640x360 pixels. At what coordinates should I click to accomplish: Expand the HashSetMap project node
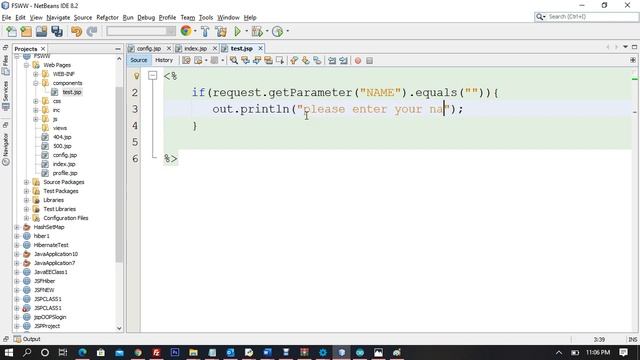pos(17,227)
